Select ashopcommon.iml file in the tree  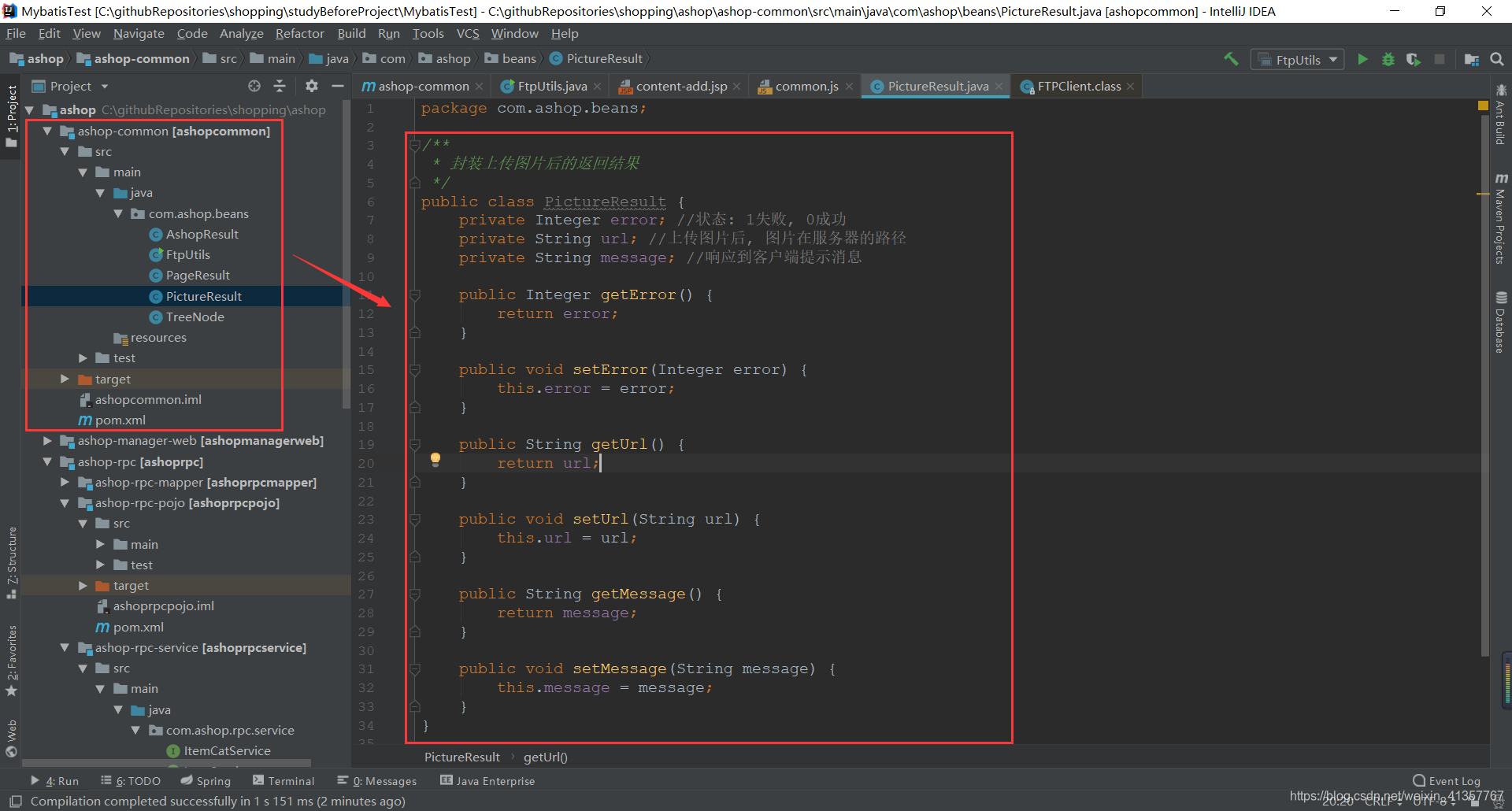pyautogui.click(x=148, y=399)
